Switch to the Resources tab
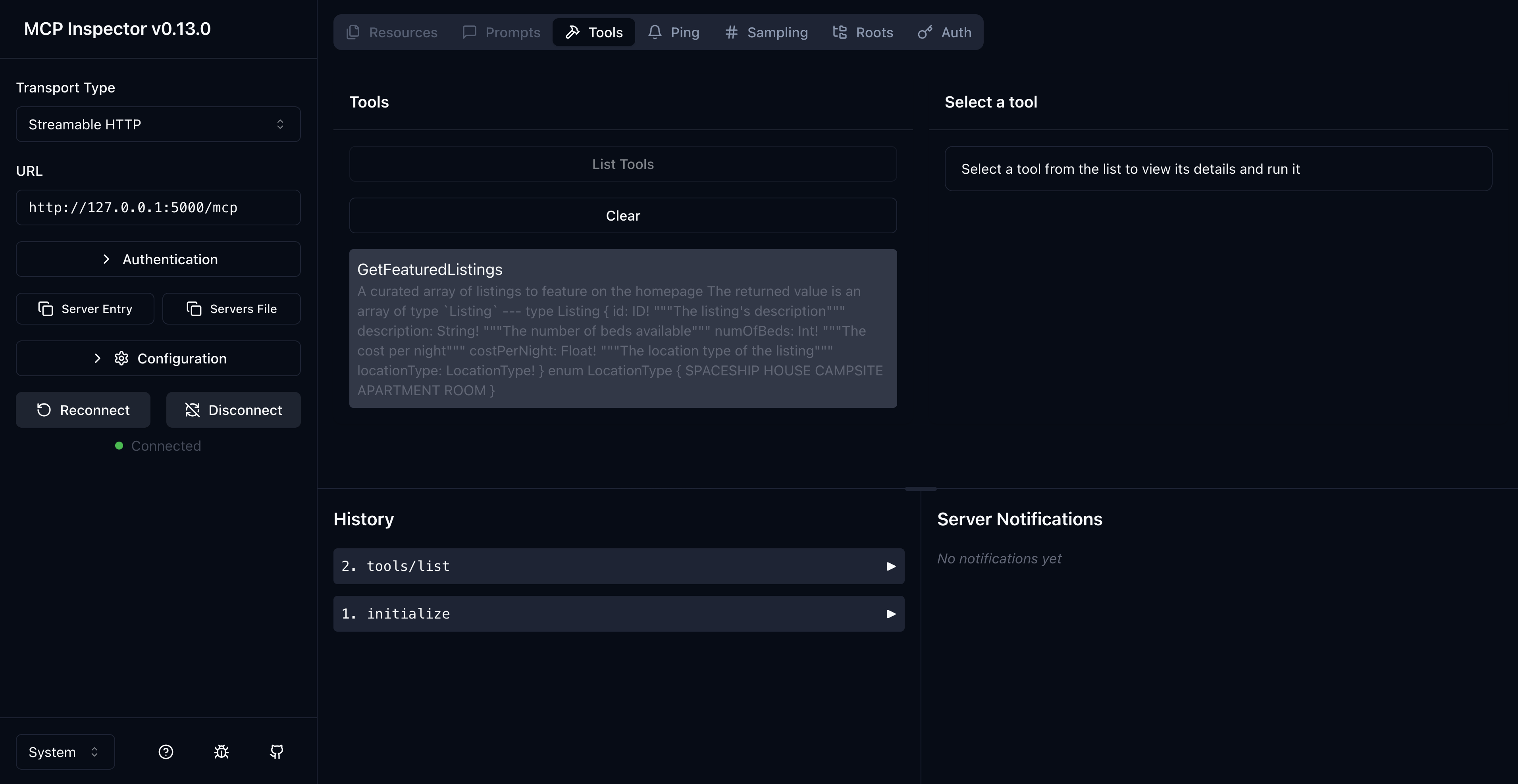The height and width of the screenshot is (784, 1518). click(x=392, y=33)
